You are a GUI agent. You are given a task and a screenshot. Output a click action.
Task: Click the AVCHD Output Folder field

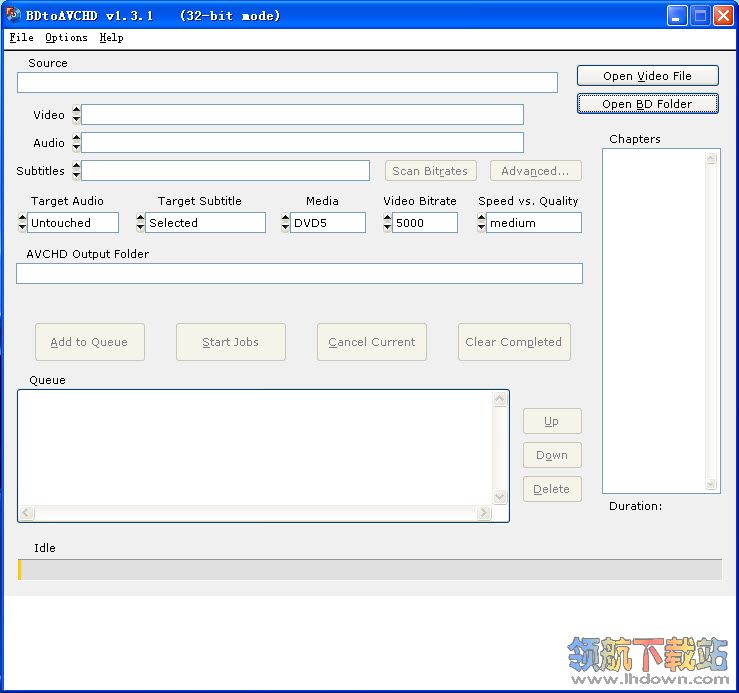pos(299,273)
